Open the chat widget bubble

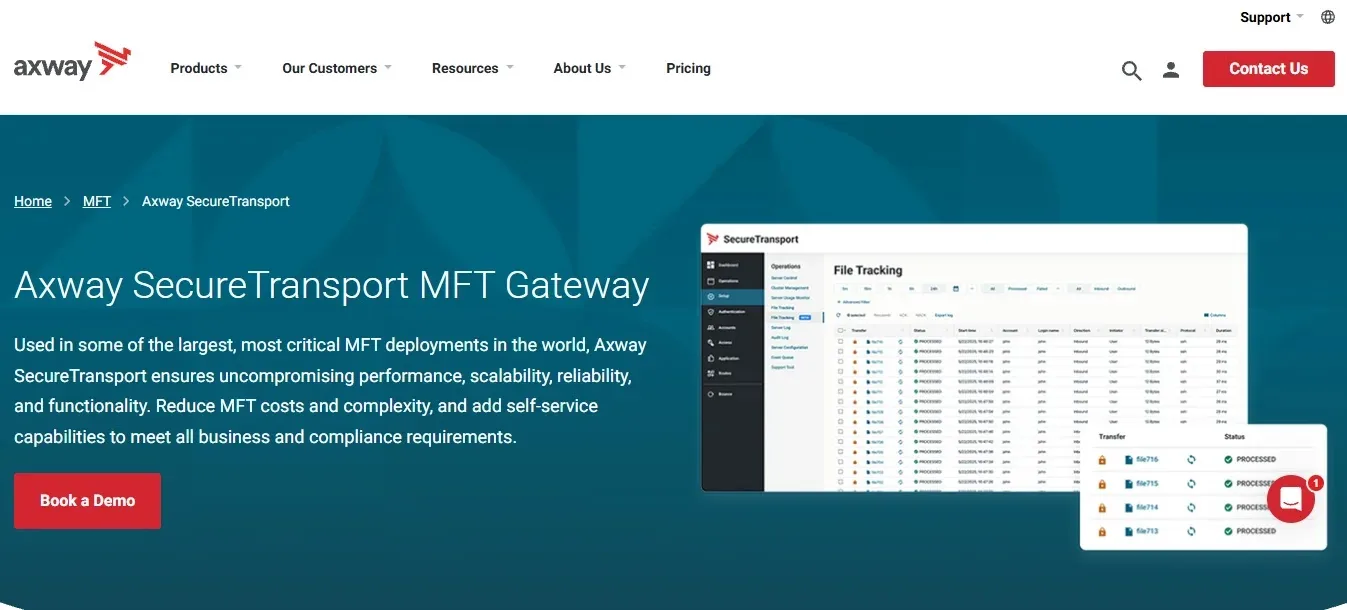[x=1291, y=498]
